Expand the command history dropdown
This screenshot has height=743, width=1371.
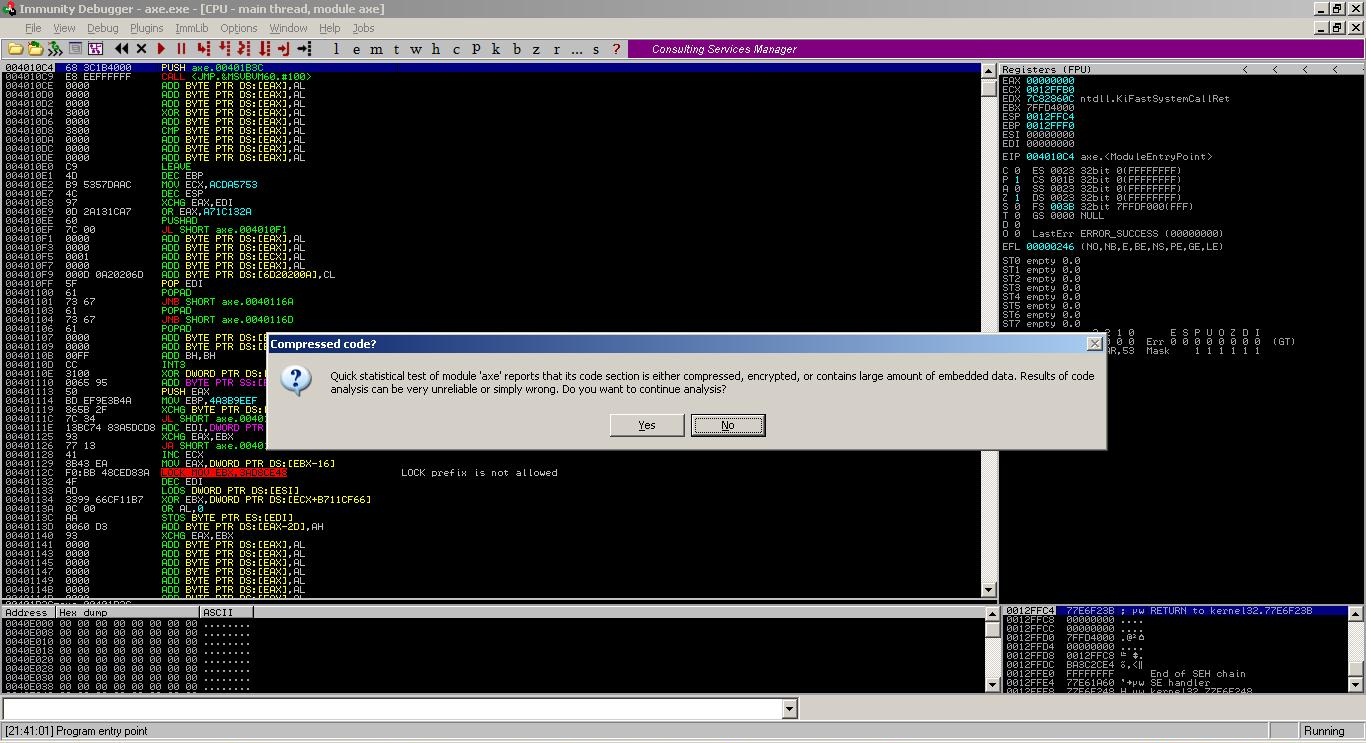click(790, 709)
